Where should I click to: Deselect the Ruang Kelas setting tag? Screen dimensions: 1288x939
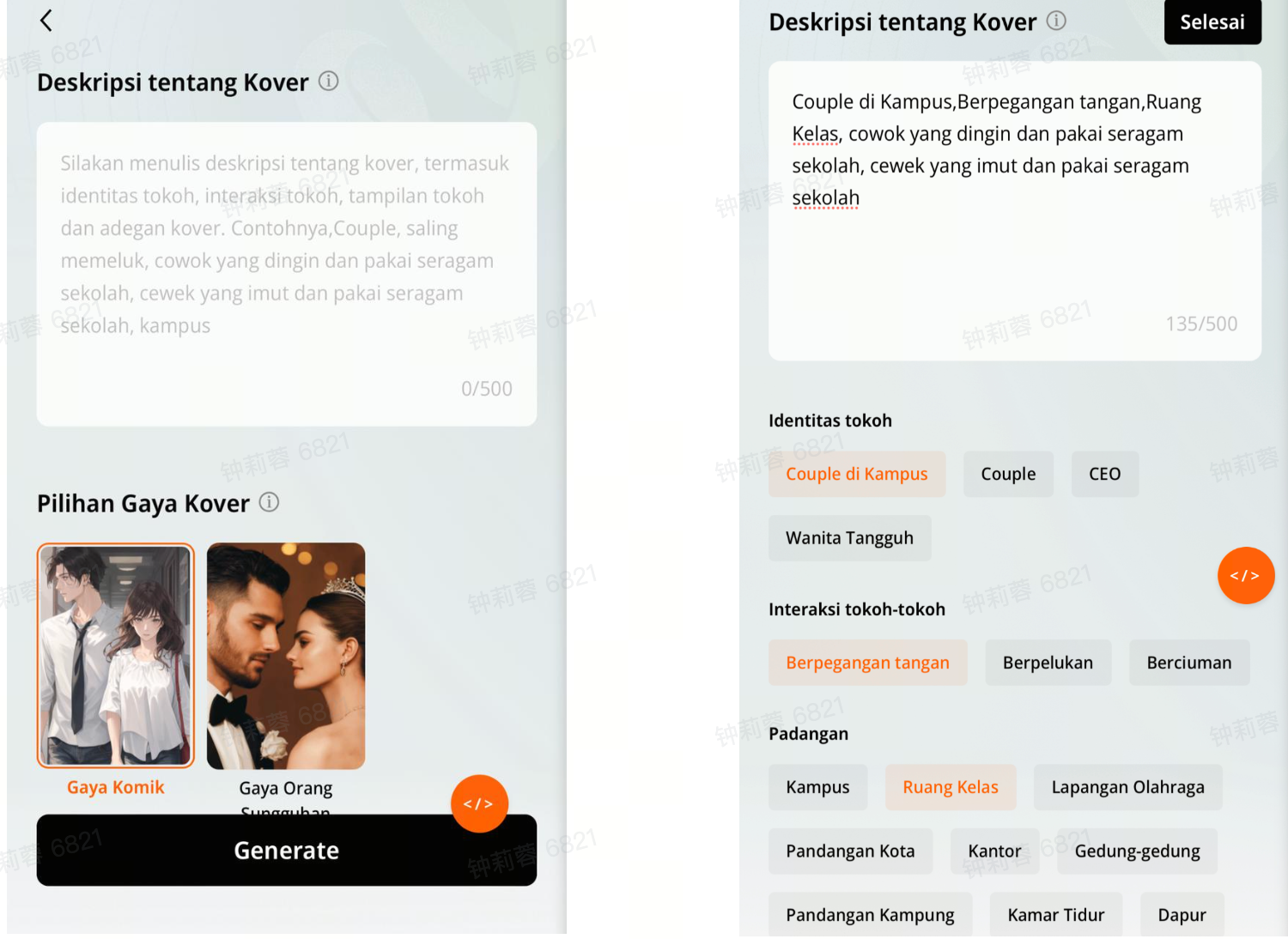tap(950, 787)
